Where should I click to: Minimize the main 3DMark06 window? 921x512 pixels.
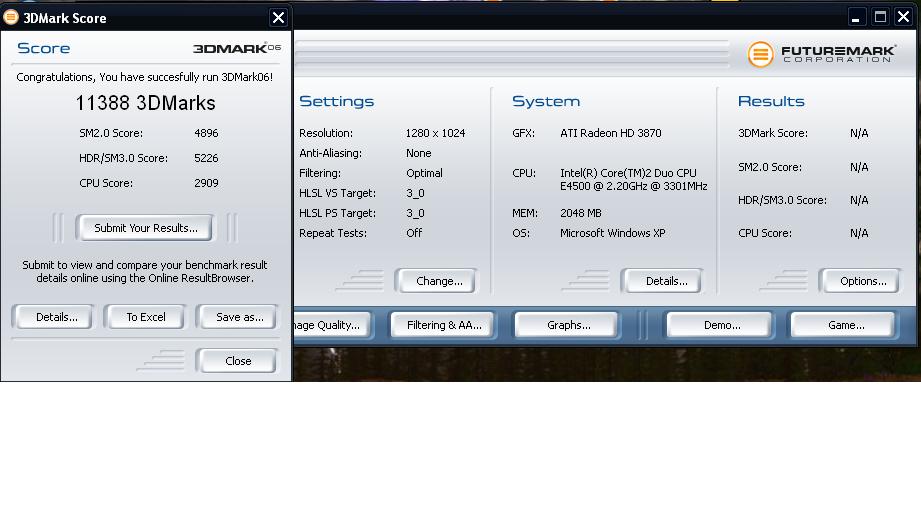coord(856,17)
